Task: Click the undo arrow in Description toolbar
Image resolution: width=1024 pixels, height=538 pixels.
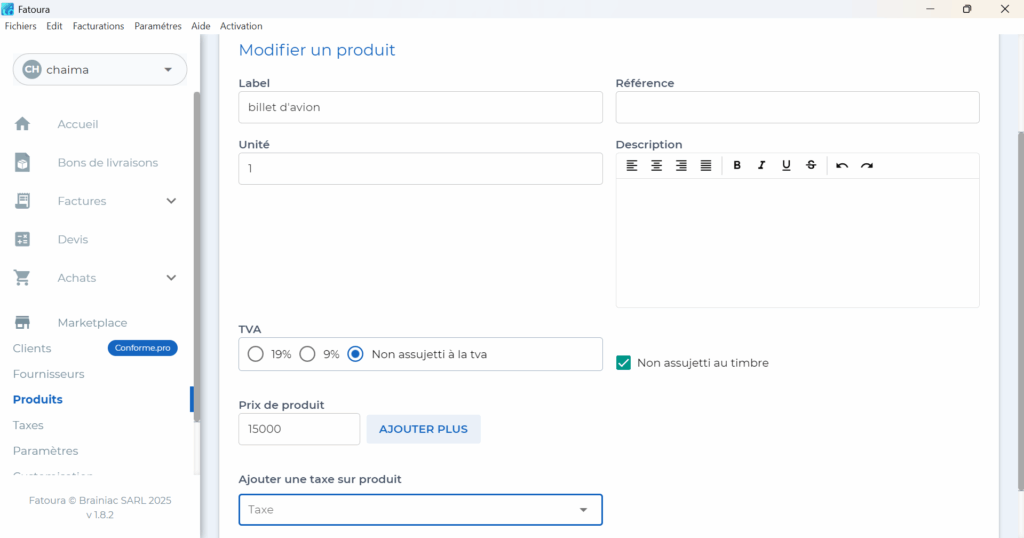Action: tap(842, 166)
